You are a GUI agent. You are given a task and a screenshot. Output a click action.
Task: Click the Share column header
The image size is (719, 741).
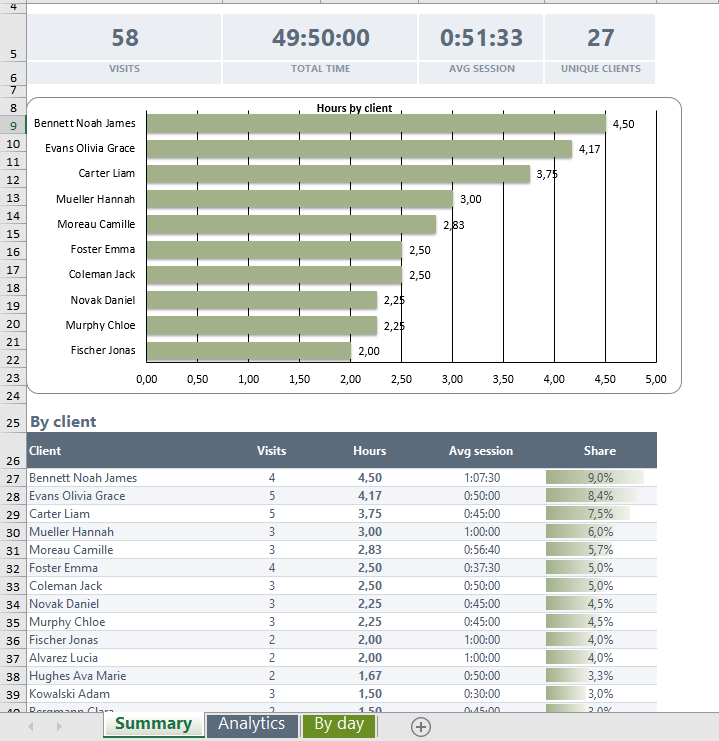click(x=599, y=451)
